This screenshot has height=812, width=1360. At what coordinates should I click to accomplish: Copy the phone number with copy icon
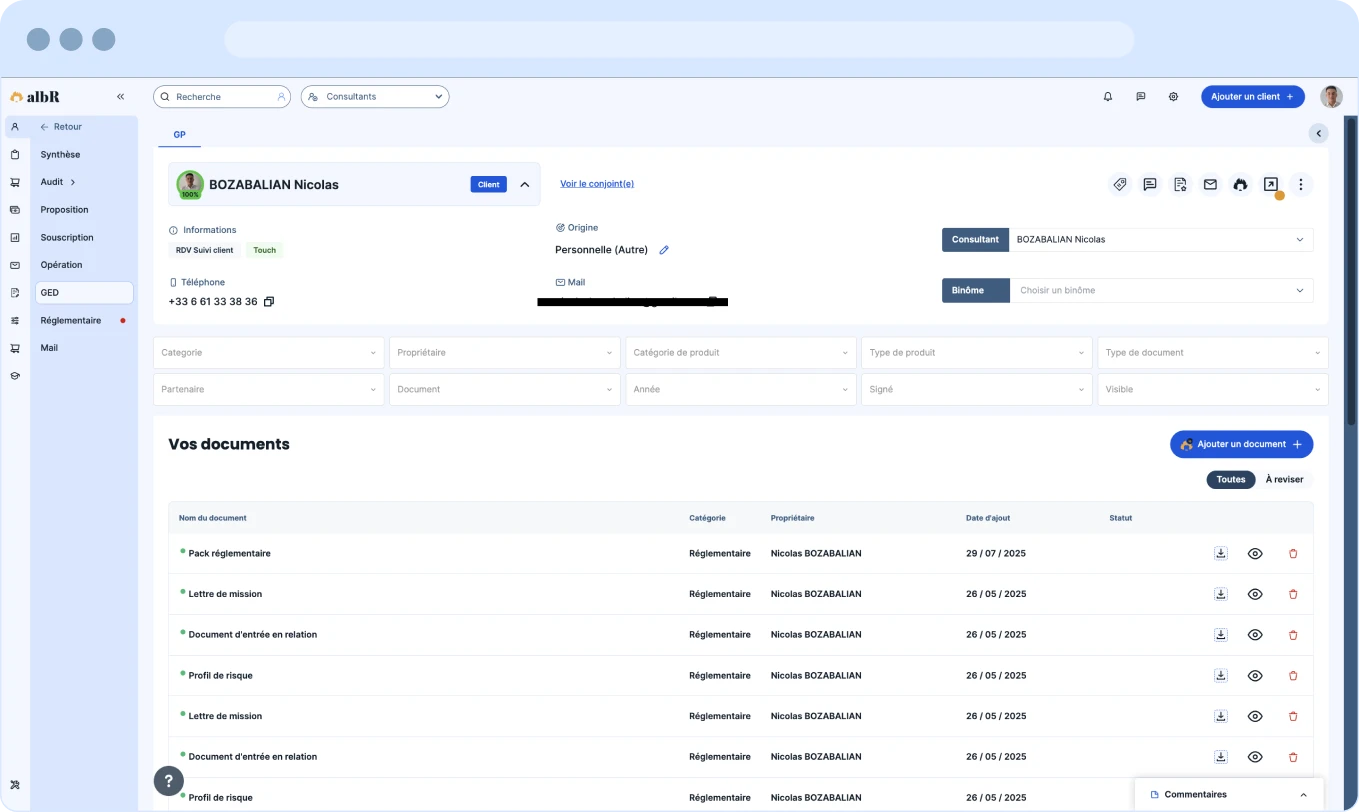268,302
